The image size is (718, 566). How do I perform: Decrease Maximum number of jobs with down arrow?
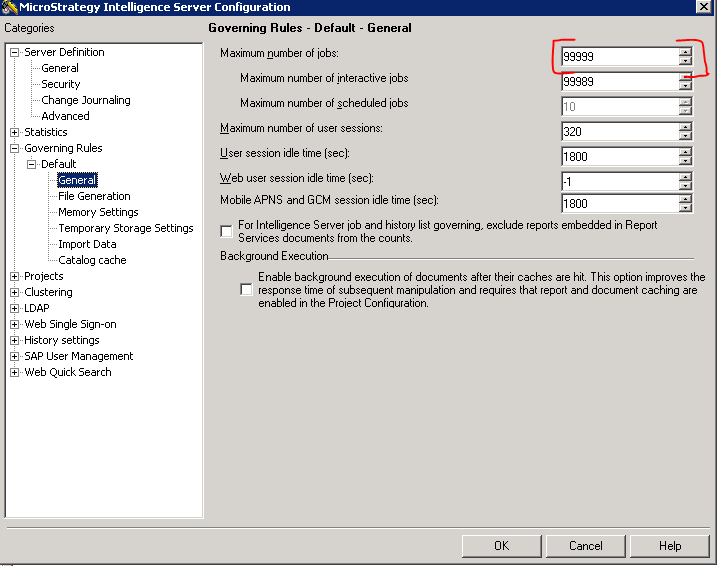(x=685, y=61)
